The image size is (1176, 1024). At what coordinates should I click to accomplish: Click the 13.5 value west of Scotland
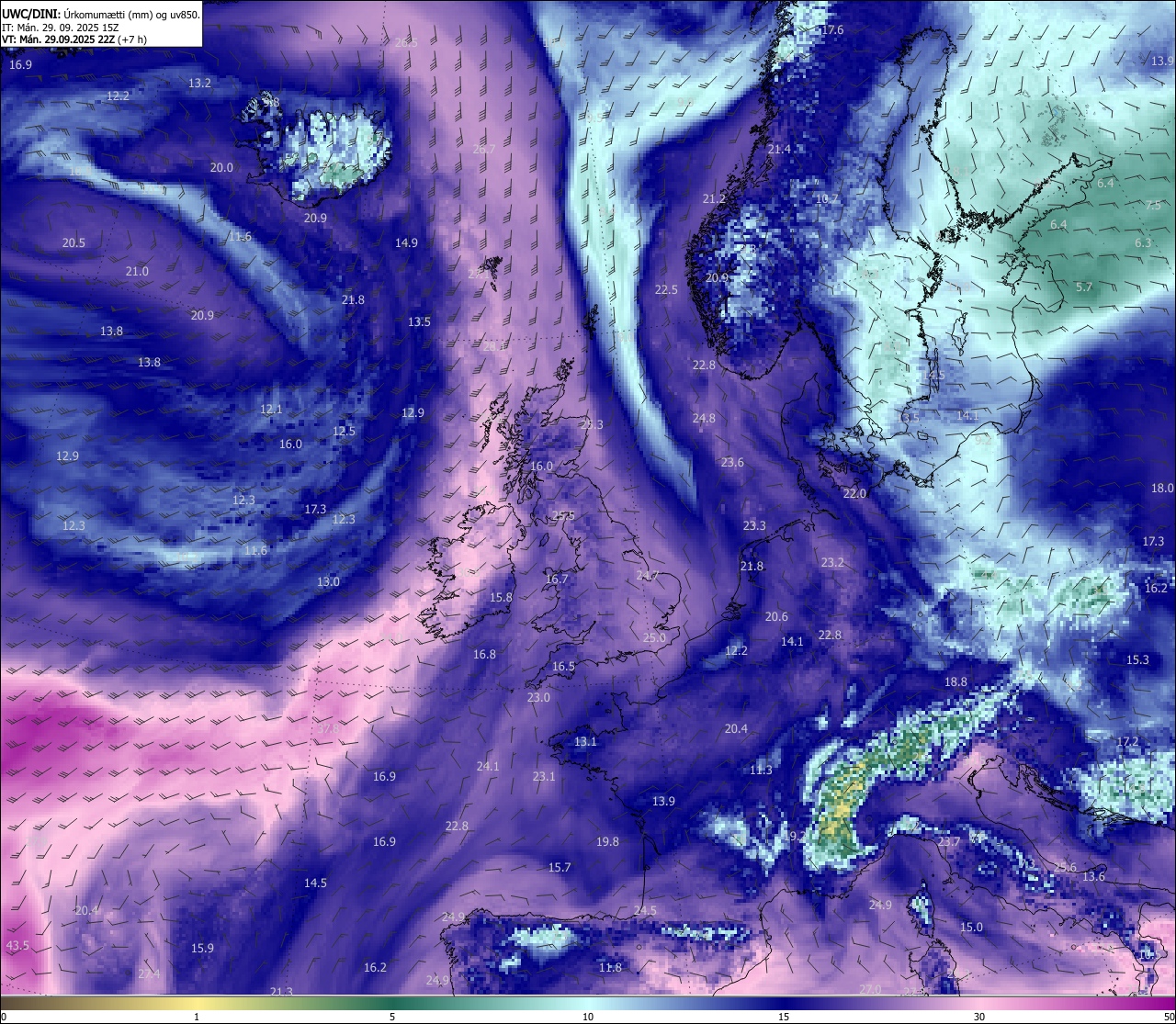coord(419,321)
